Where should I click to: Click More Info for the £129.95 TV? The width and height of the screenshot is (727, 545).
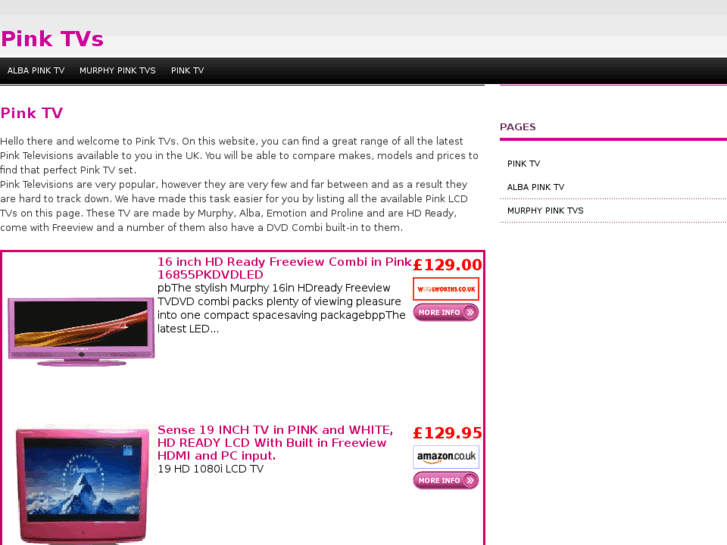click(446, 480)
